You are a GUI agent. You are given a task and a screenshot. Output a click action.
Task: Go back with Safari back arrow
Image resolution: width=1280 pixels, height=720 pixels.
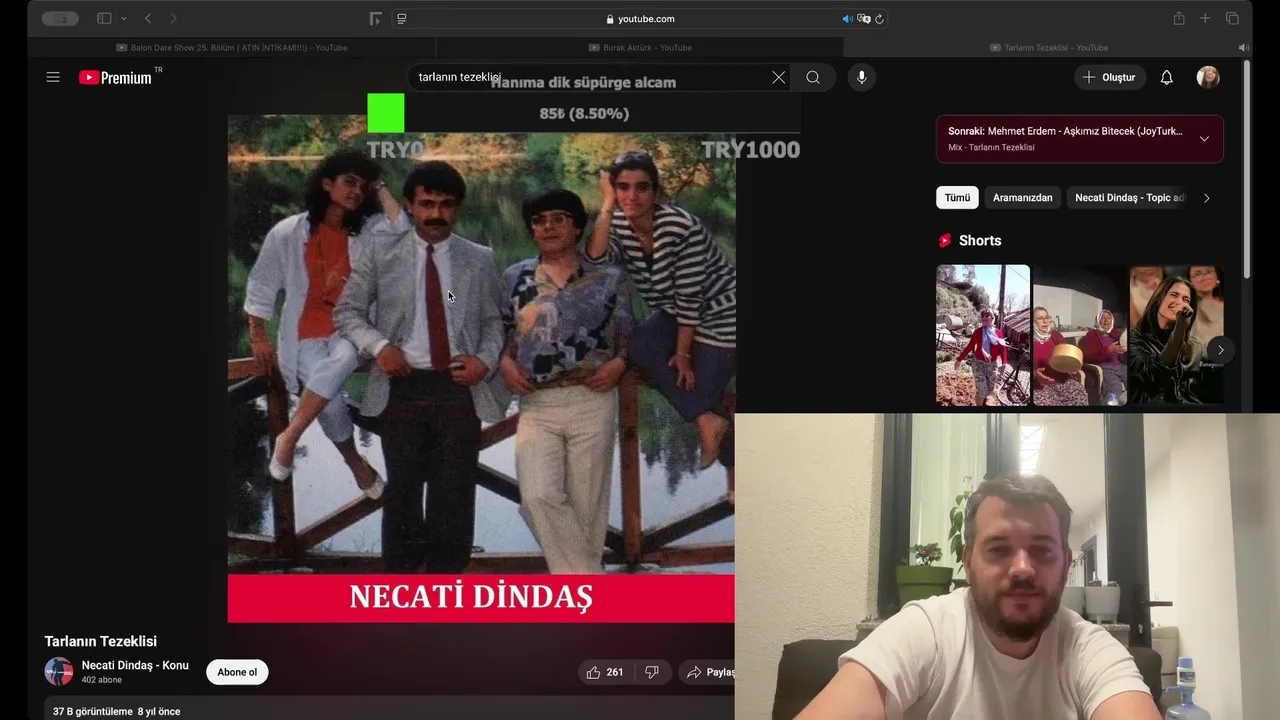(x=148, y=18)
